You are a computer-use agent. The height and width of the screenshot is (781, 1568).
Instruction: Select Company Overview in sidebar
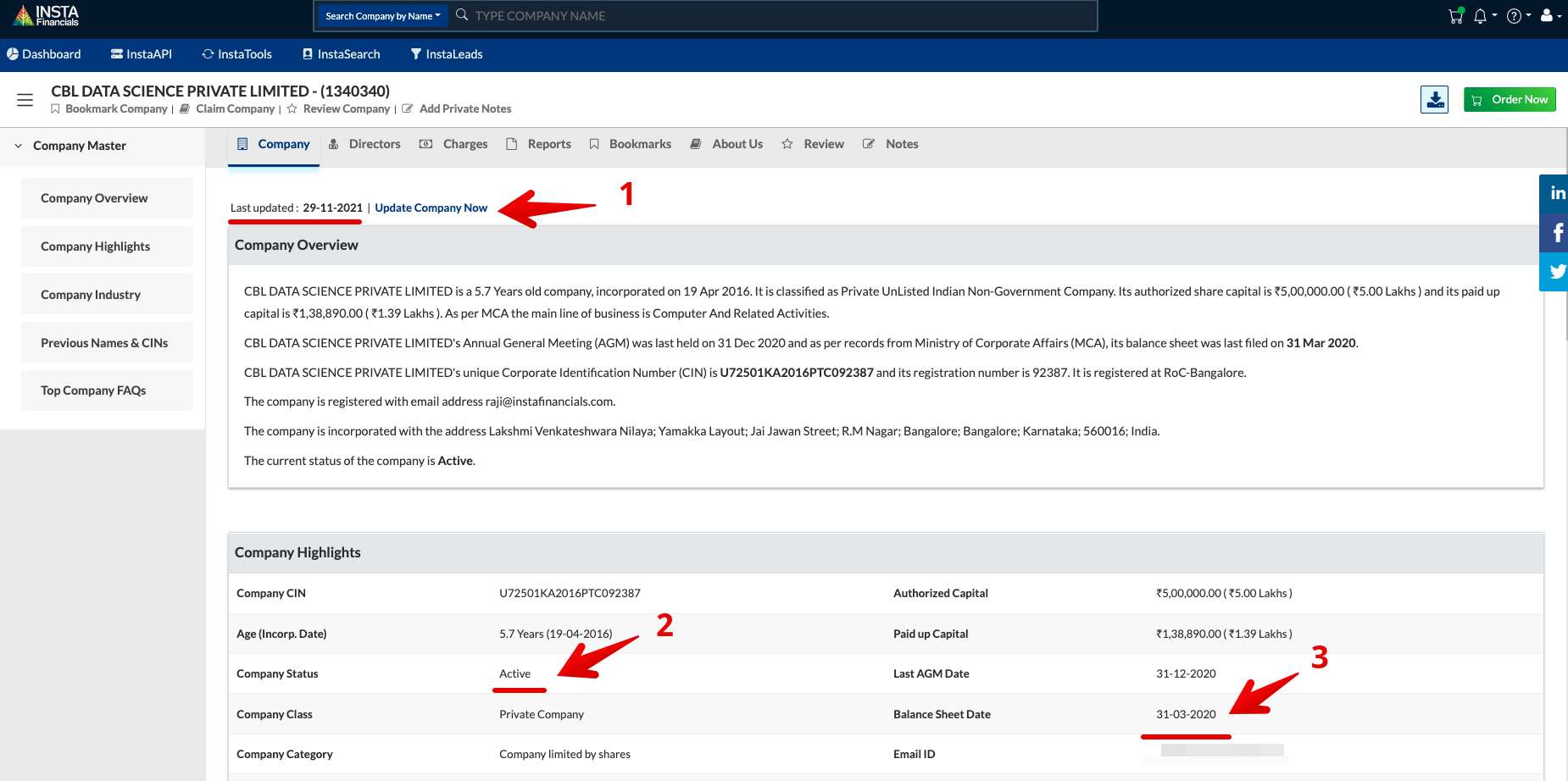point(107,198)
